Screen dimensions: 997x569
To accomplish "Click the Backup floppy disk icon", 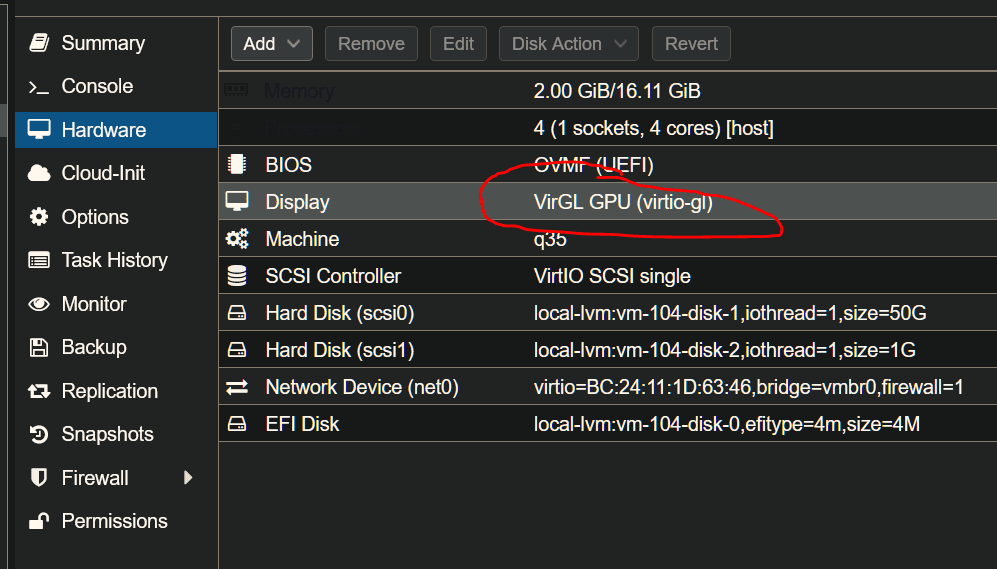I will 39,347.
